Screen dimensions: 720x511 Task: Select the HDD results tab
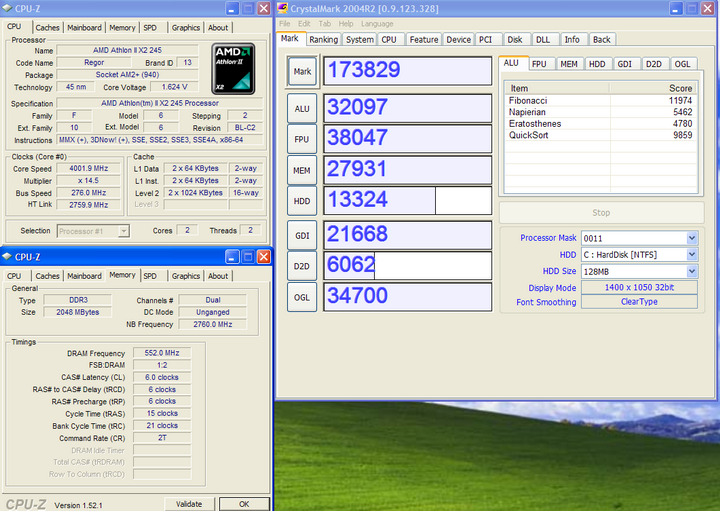[x=597, y=64]
